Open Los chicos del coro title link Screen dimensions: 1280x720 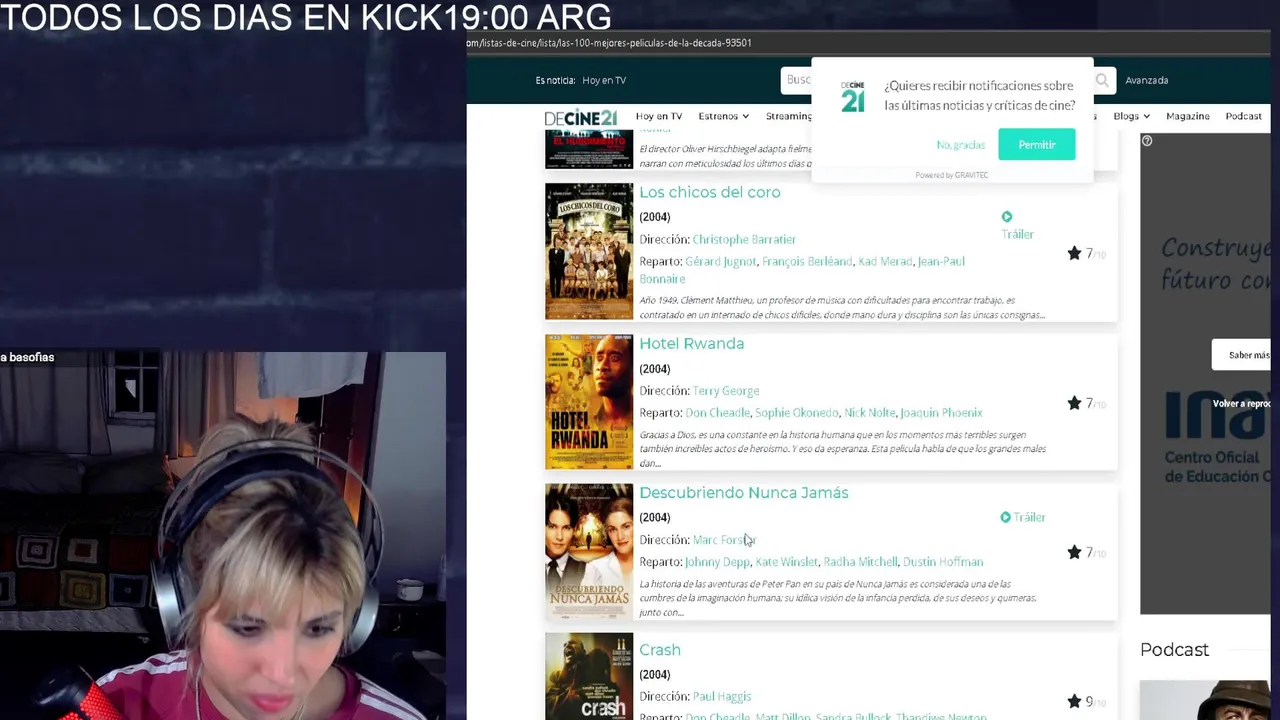click(709, 192)
